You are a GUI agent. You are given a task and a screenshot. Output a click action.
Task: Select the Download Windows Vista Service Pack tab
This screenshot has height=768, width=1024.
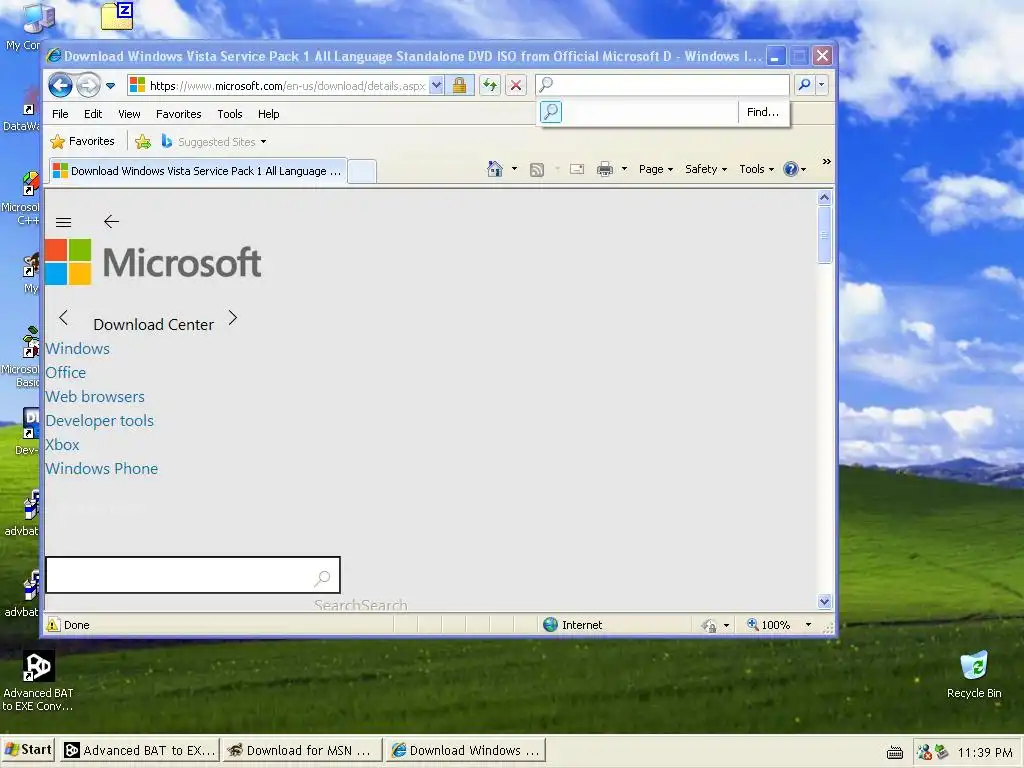(199, 171)
